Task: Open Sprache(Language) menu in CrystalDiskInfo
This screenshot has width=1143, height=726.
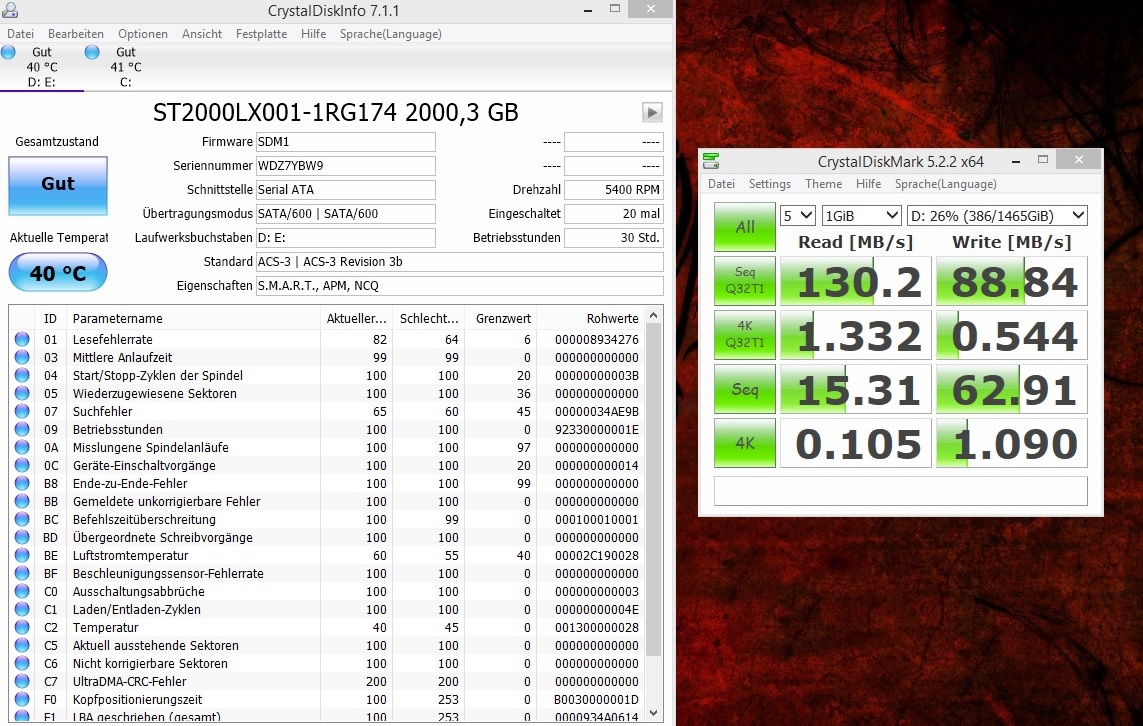Action: [391, 34]
